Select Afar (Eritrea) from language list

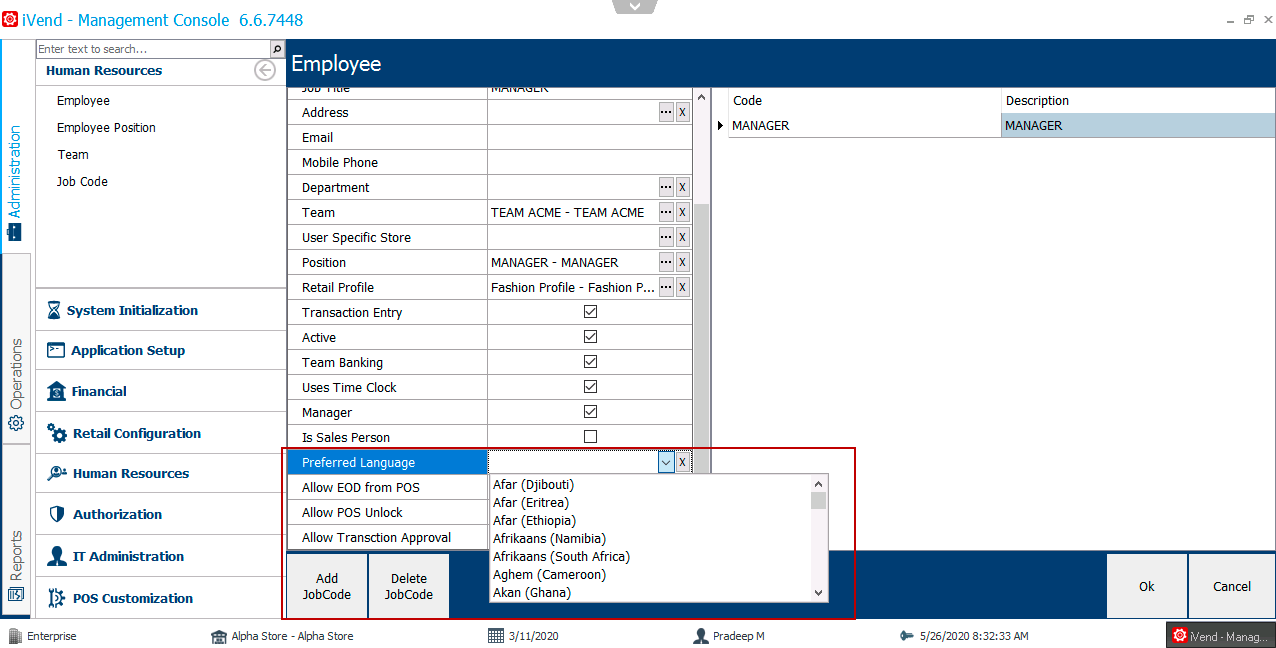coord(650,503)
